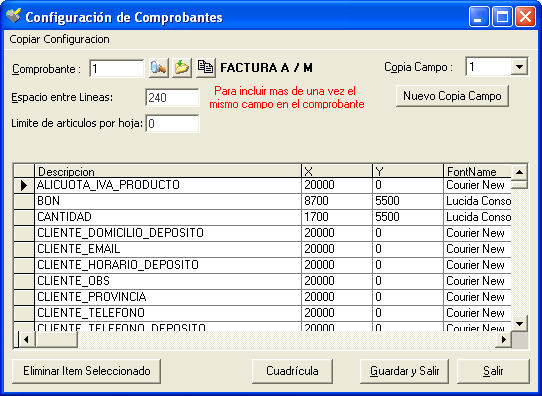Click the copy documents icon beside FACTURA

tap(206, 68)
